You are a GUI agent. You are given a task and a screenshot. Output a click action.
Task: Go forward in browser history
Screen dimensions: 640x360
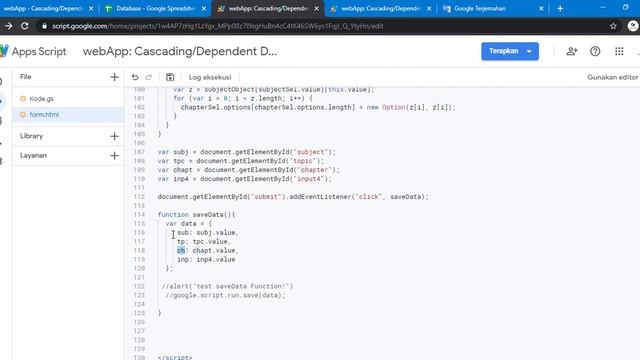pyautogui.click(x=8, y=26)
